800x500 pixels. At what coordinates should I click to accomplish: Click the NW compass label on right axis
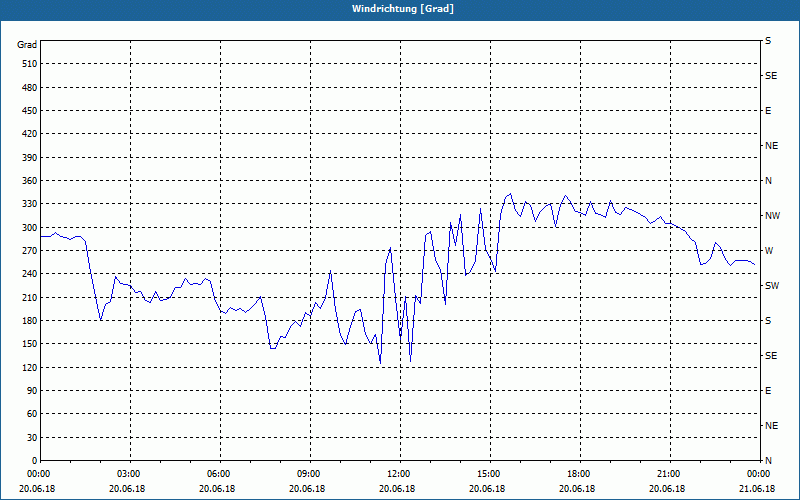click(x=772, y=216)
